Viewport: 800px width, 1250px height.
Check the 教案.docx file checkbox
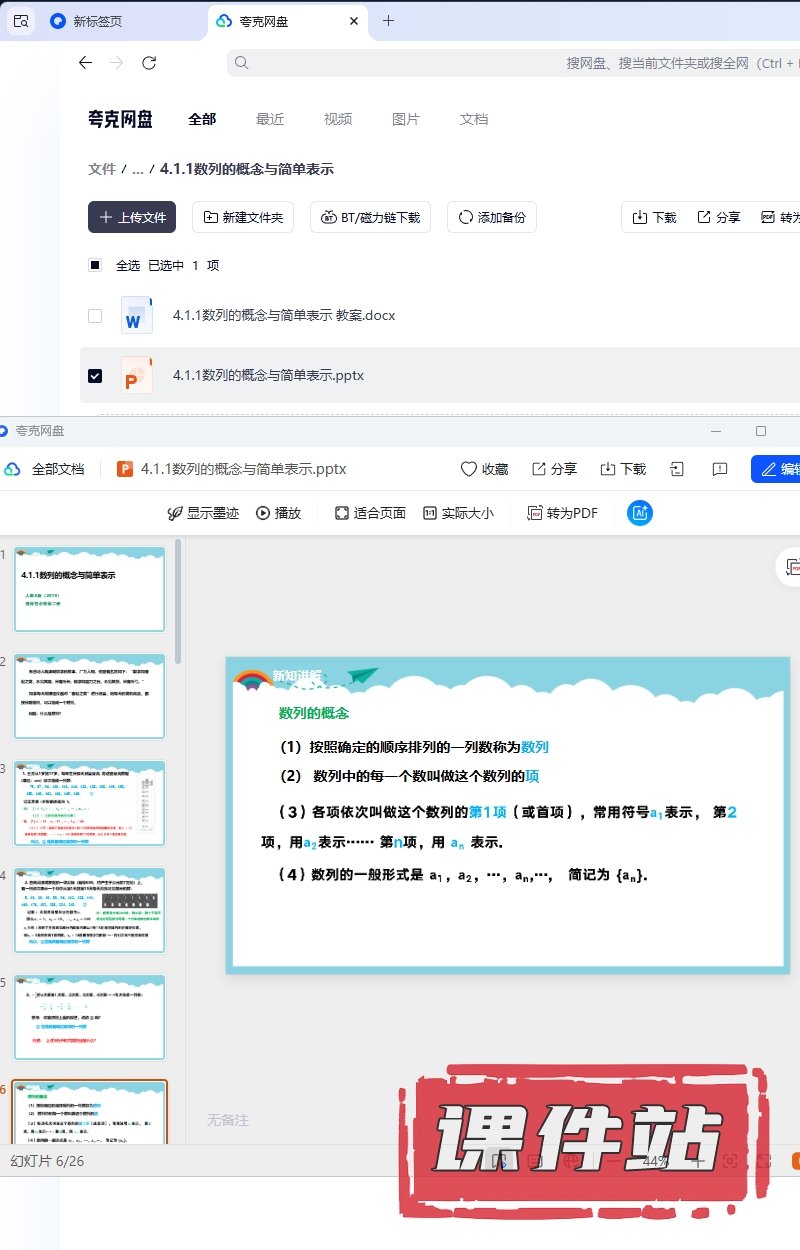click(x=95, y=316)
